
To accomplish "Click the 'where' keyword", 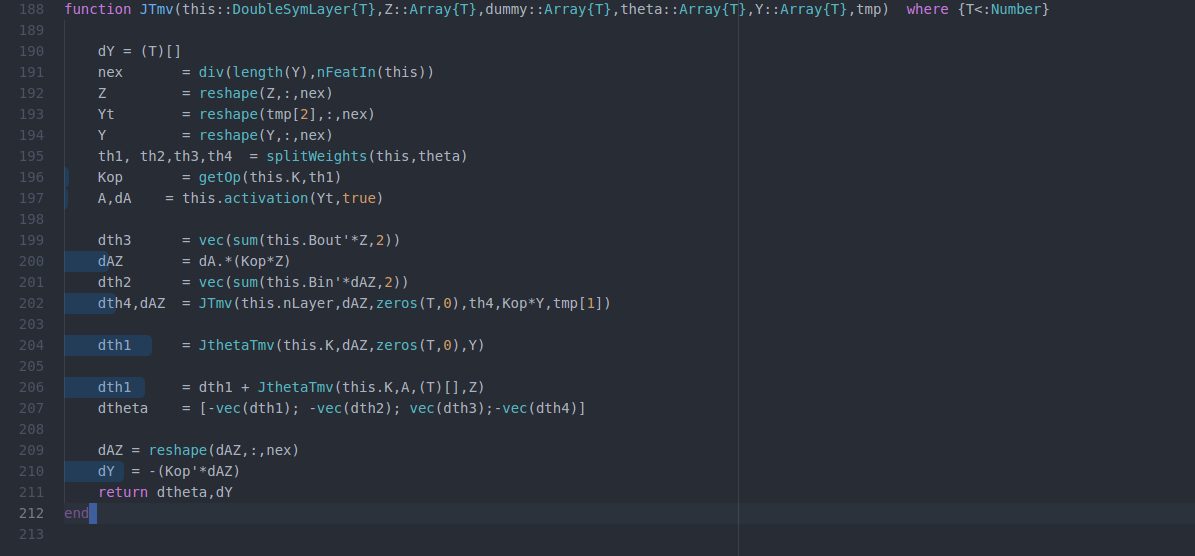I will click(927, 10).
